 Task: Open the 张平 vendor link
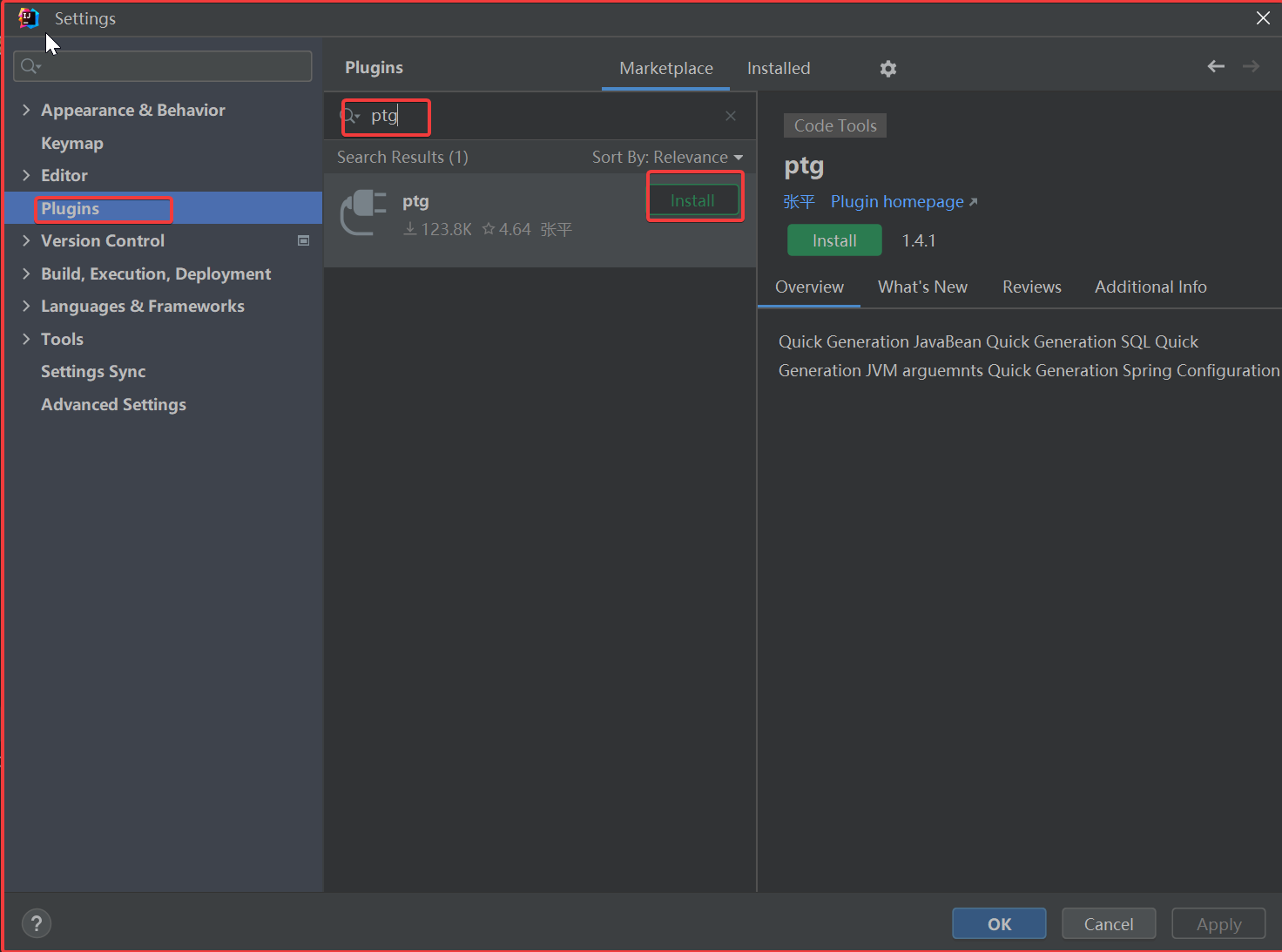(799, 201)
